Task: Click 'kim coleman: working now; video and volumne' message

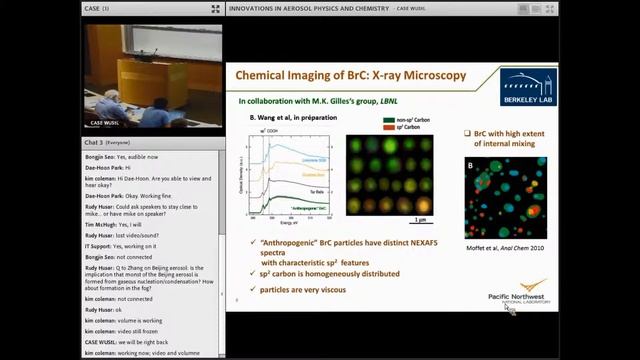Action: 142,353
